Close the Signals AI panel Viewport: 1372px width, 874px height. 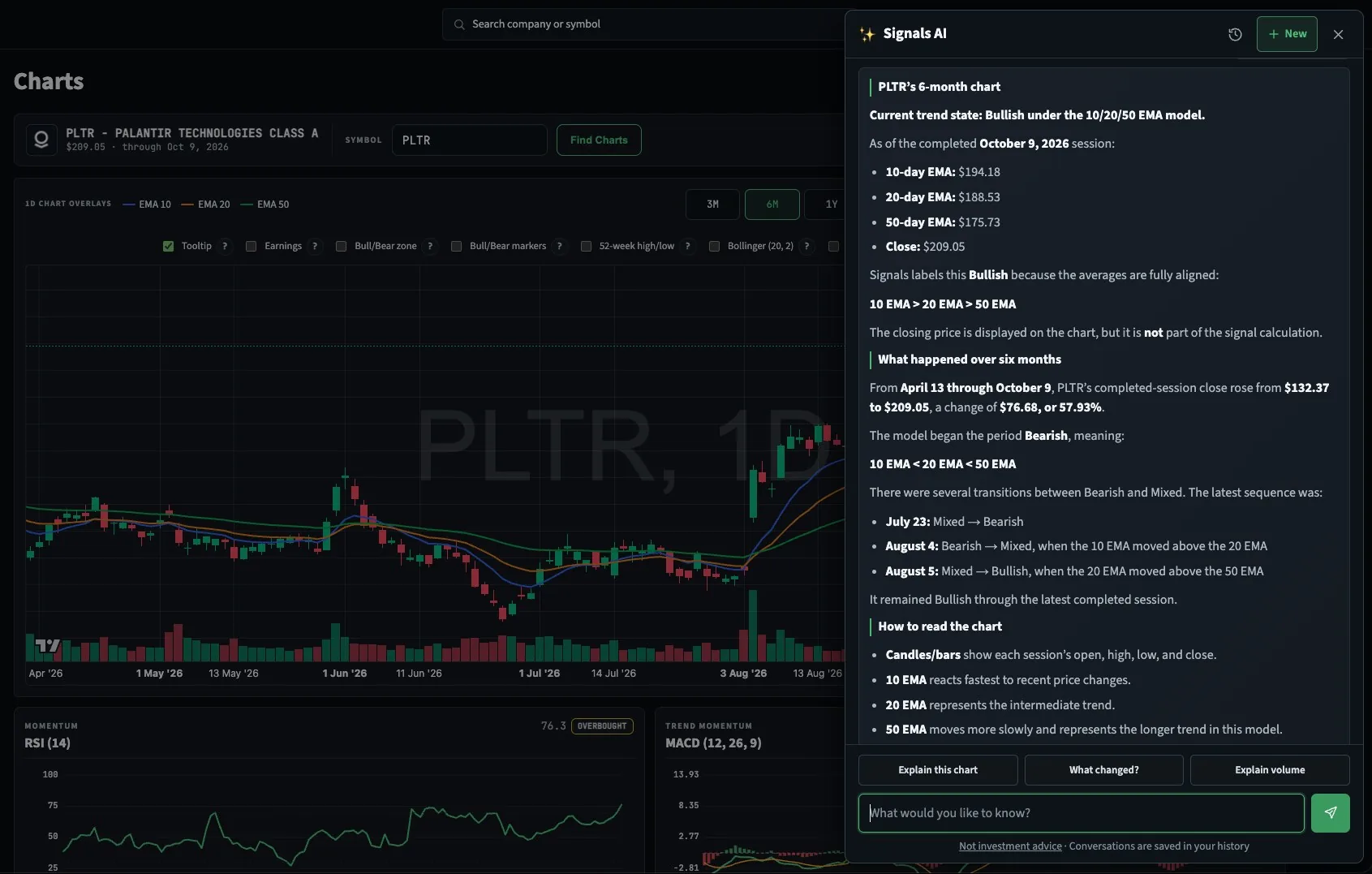(1339, 34)
